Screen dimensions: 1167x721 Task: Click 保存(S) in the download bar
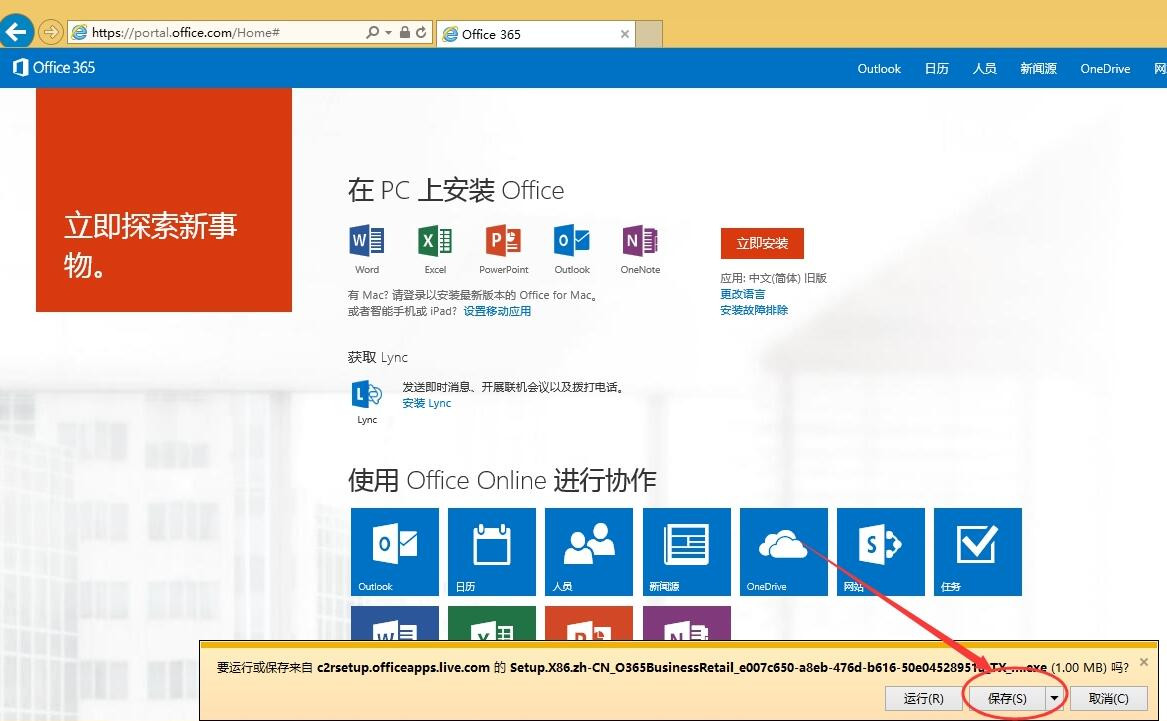pos(1006,698)
